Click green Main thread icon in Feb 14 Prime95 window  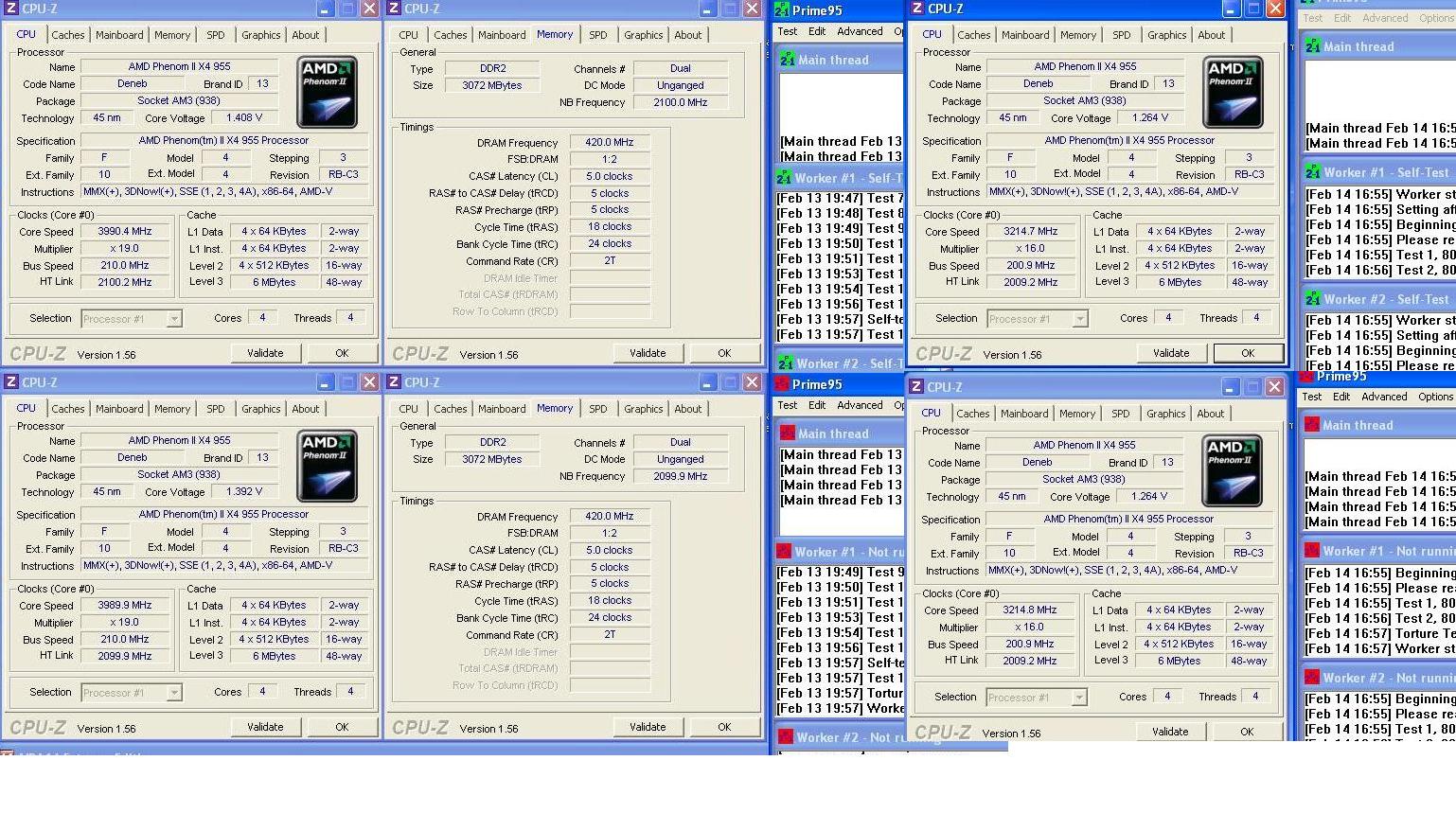click(1312, 46)
